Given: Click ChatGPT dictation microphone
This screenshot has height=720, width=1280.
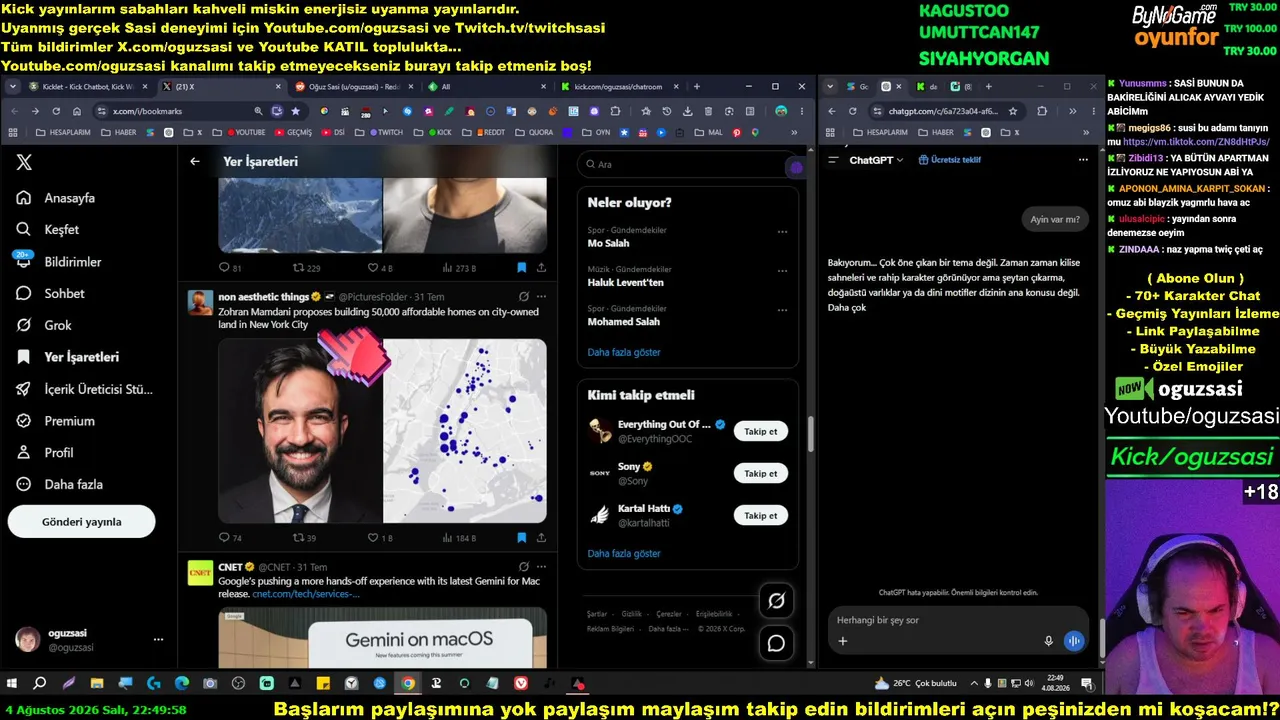Looking at the screenshot, I should [x=1048, y=641].
